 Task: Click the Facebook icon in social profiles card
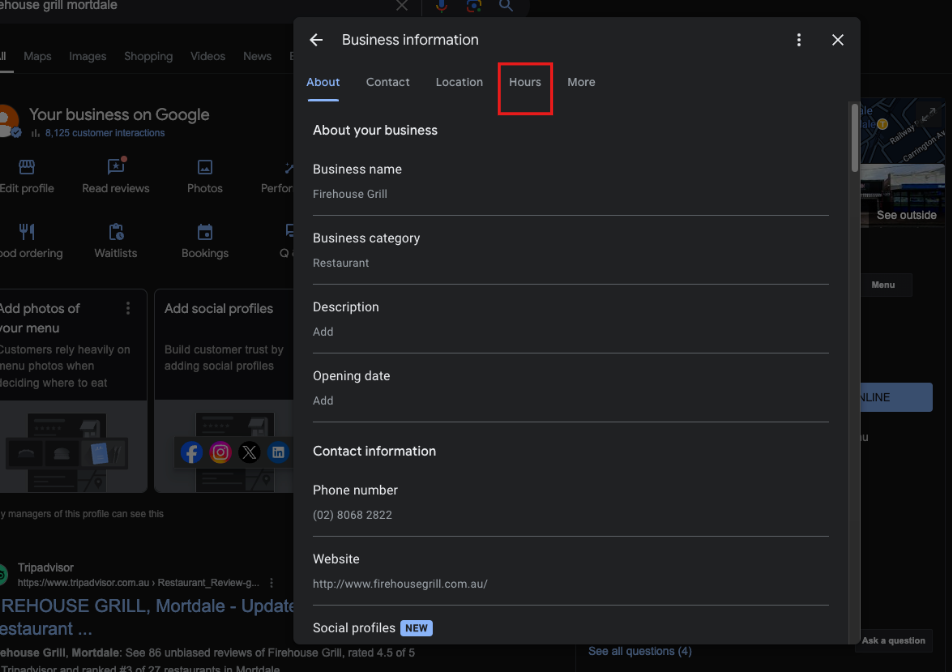(x=191, y=452)
